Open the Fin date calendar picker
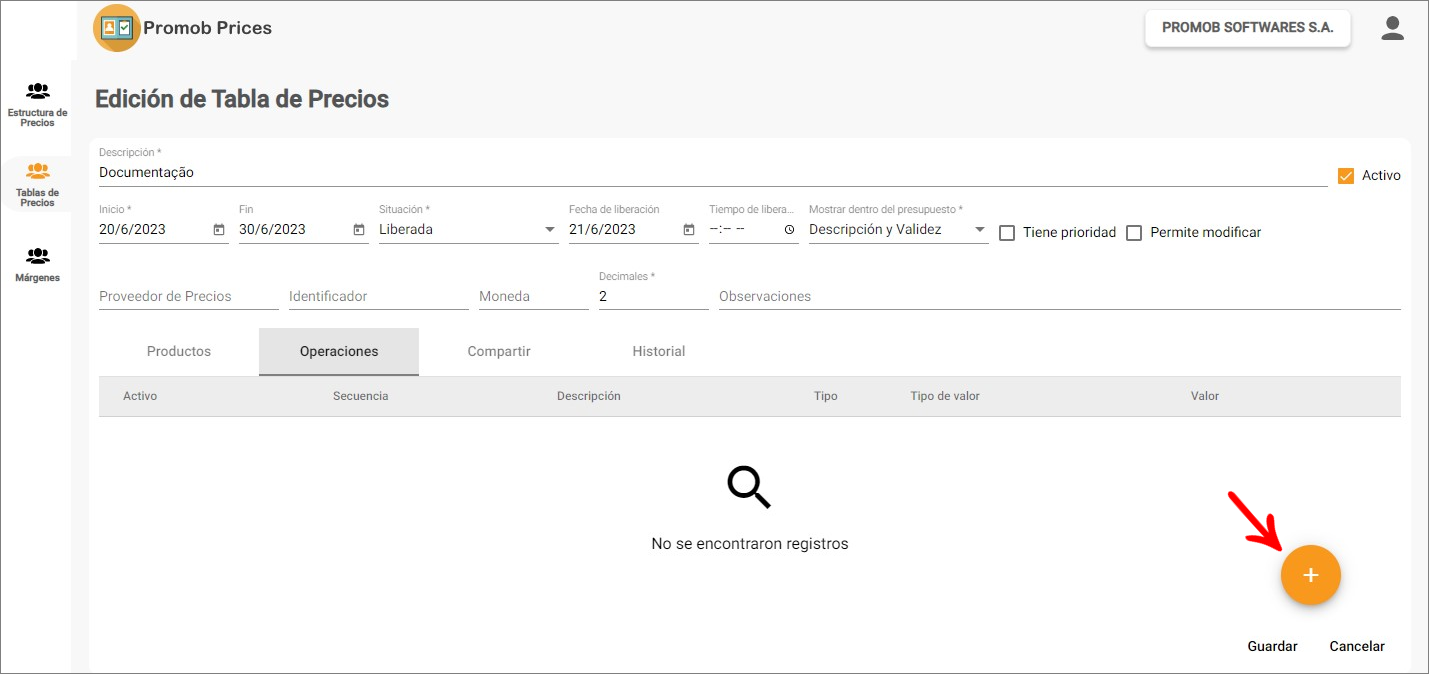The width and height of the screenshot is (1430, 676). tap(359, 230)
